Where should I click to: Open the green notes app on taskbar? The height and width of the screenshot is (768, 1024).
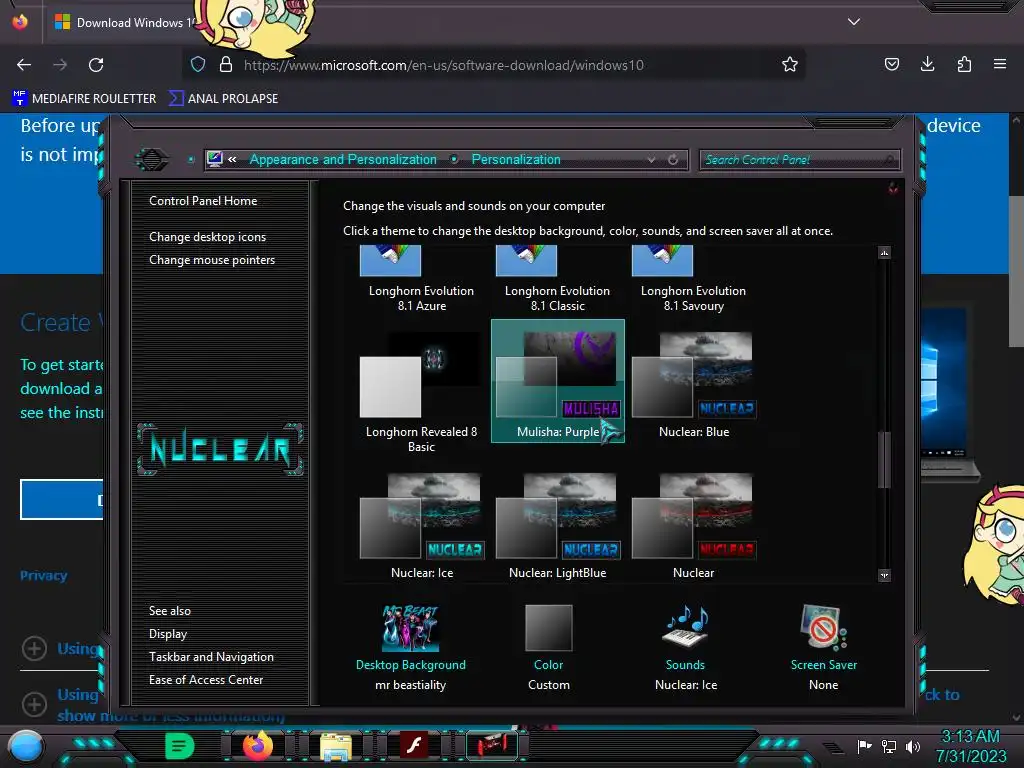179,745
